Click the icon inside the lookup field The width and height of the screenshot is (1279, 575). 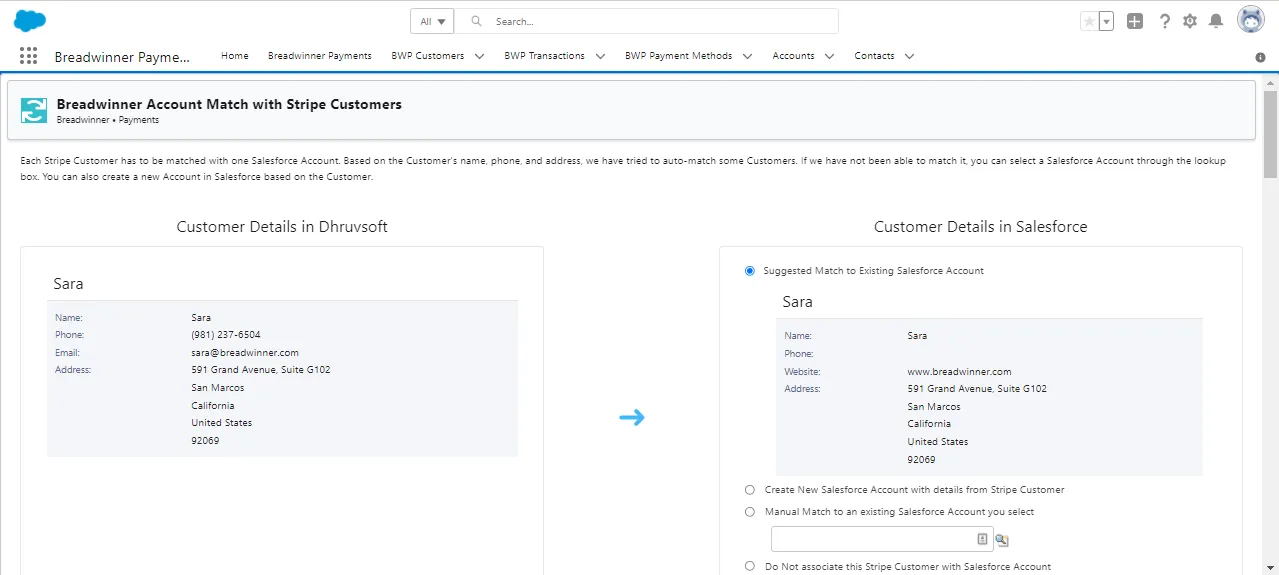tap(982, 539)
